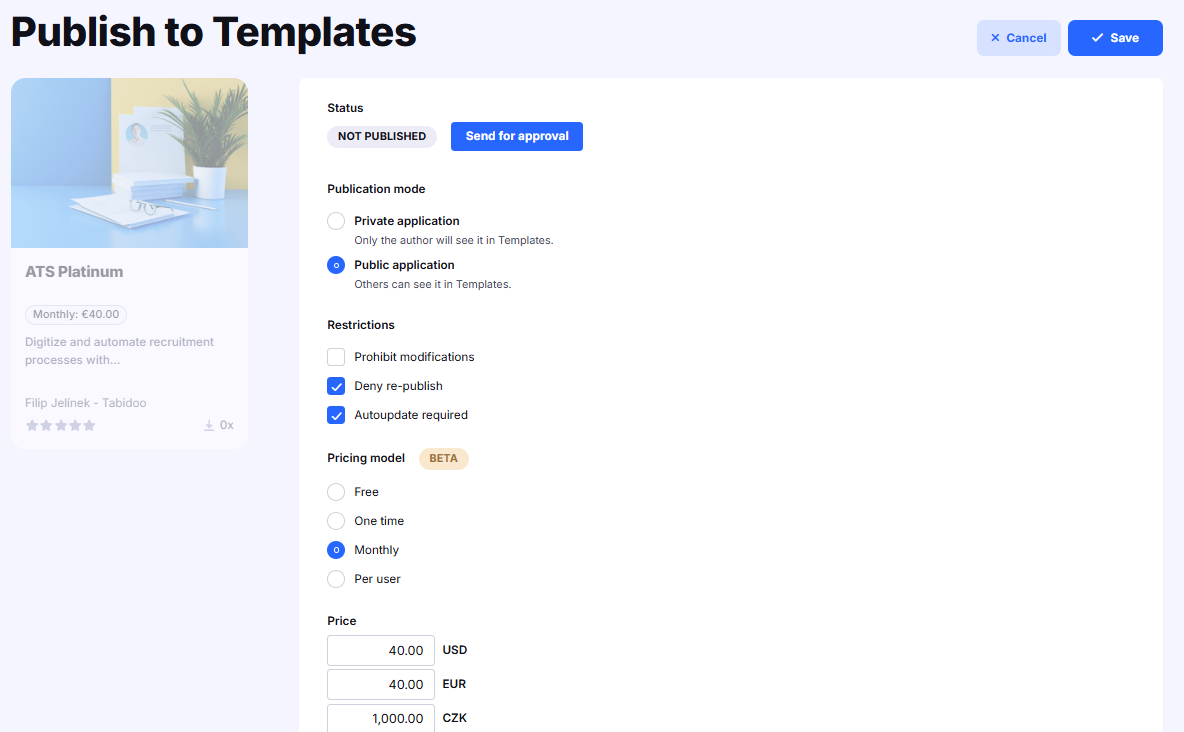Cancel publishing to Templates
This screenshot has width=1184, height=732.
[1018, 38]
